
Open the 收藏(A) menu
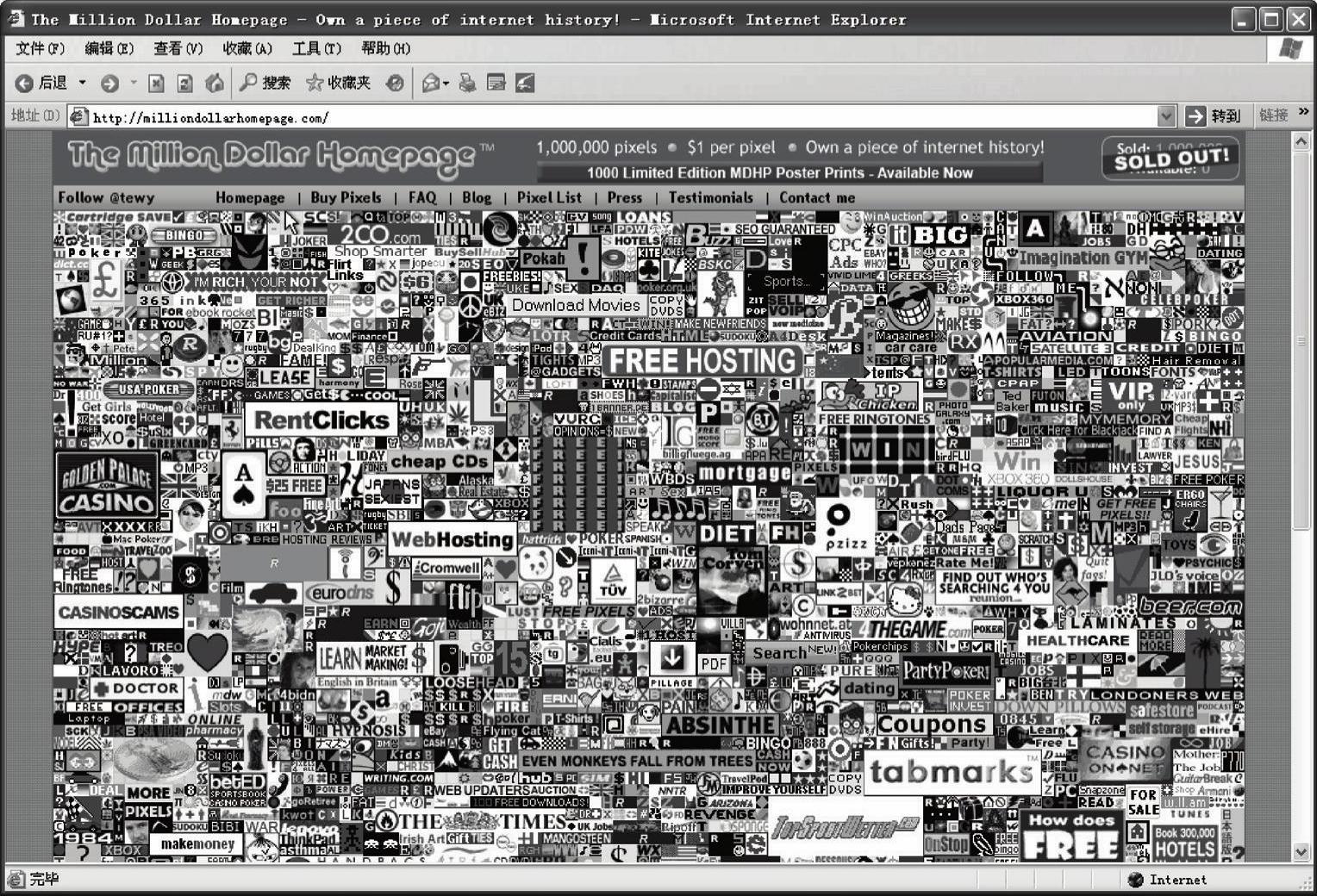point(247,48)
